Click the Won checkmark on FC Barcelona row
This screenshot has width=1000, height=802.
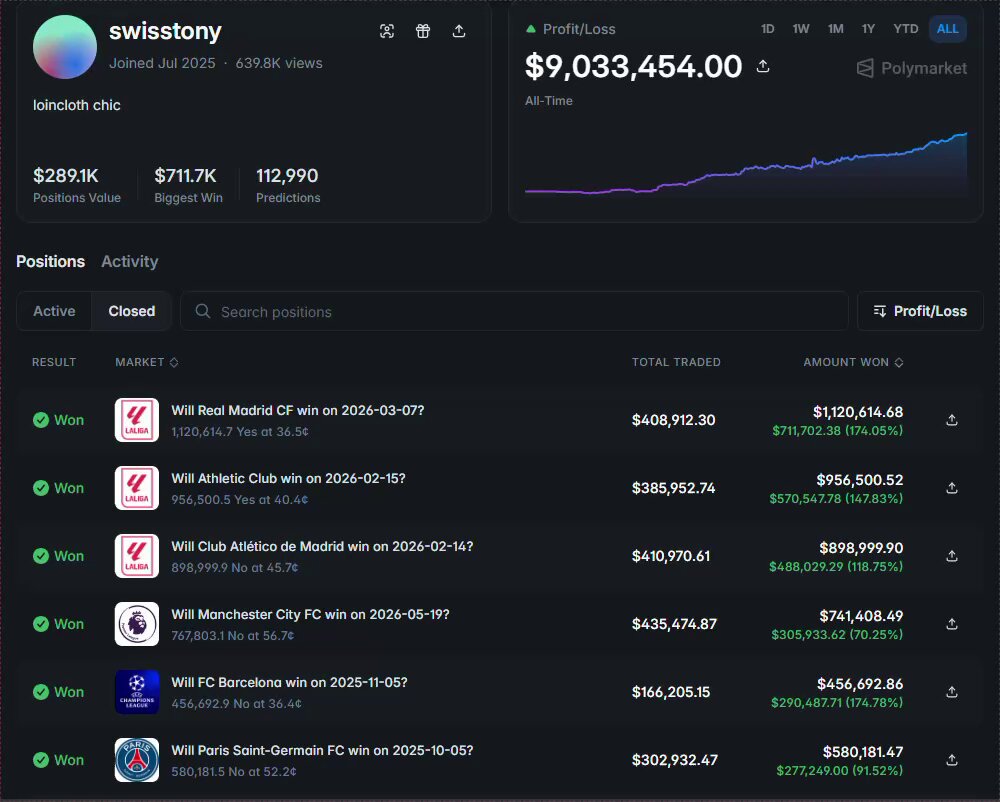41,692
